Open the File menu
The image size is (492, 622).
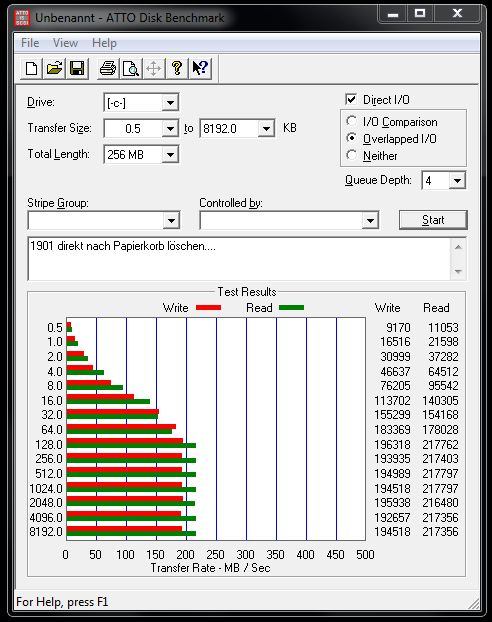tap(30, 42)
